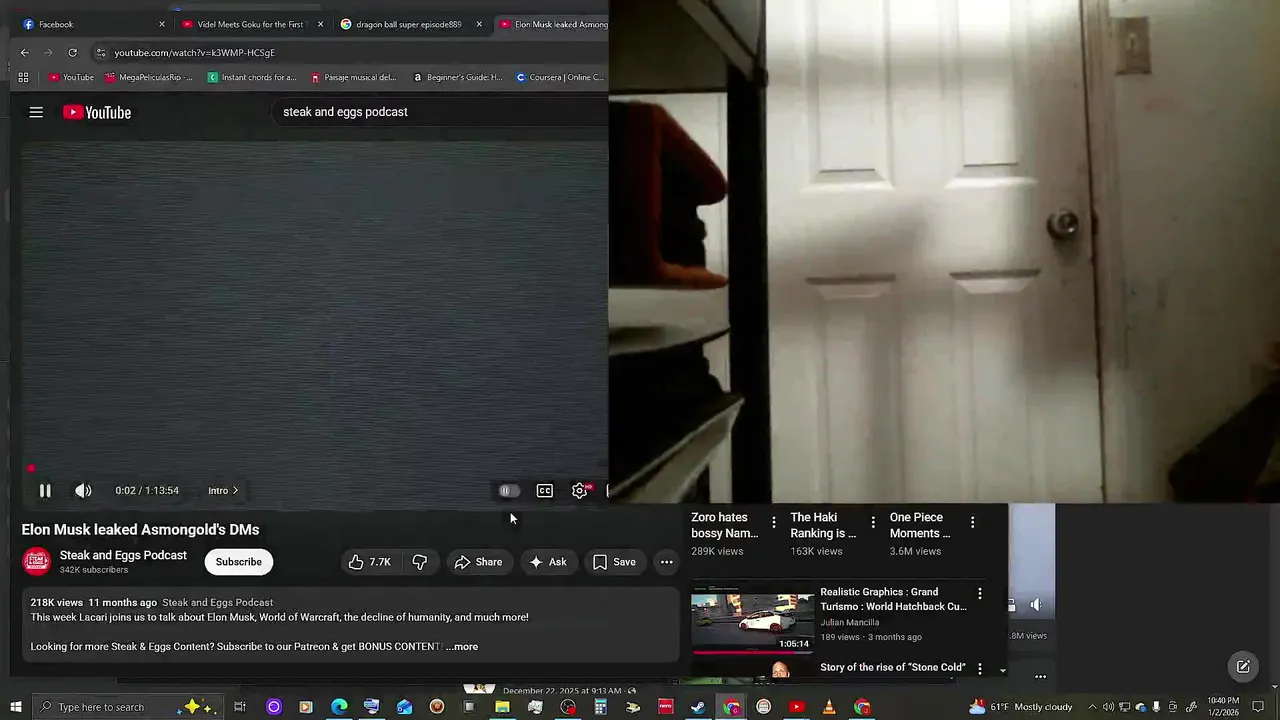
Task: Open options for Zoro hates bossy Nami video
Action: coord(773,522)
